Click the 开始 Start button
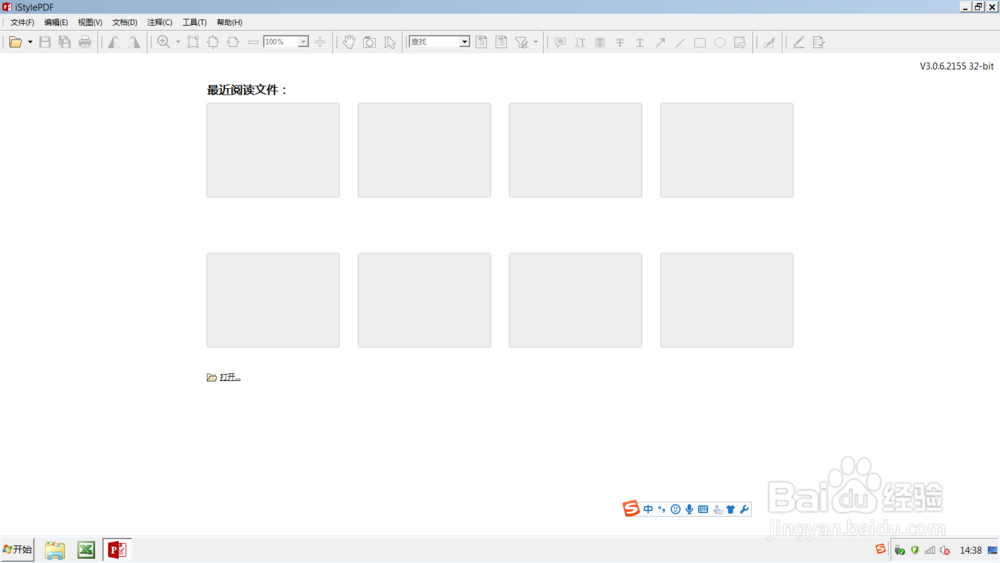This screenshot has height=563, width=1000. tap(17, 549)
